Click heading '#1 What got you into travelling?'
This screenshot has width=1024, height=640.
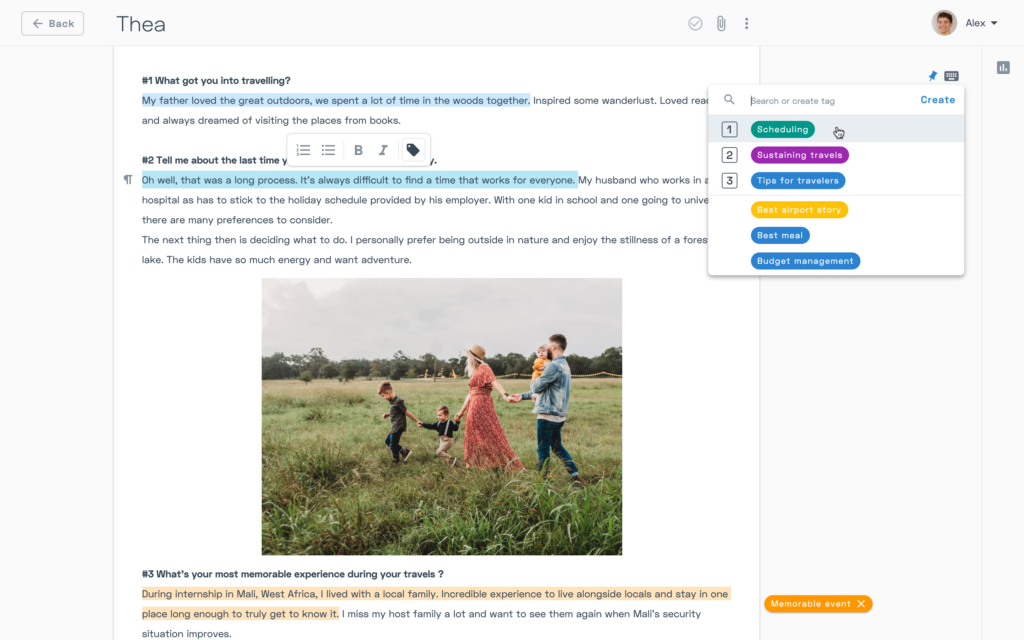pos(216,80)
